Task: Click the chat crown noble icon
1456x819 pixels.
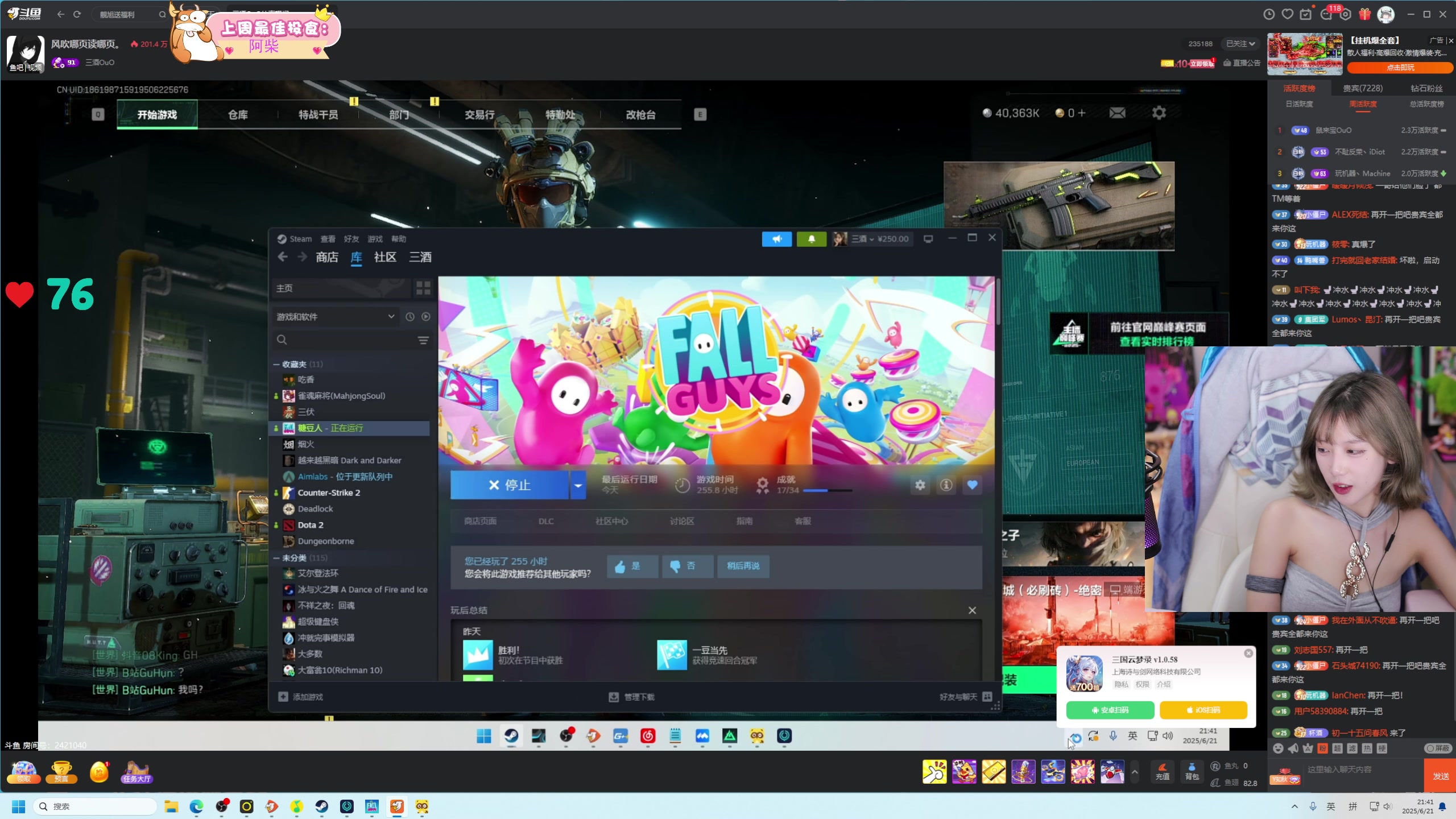Action: [1308, 748]
